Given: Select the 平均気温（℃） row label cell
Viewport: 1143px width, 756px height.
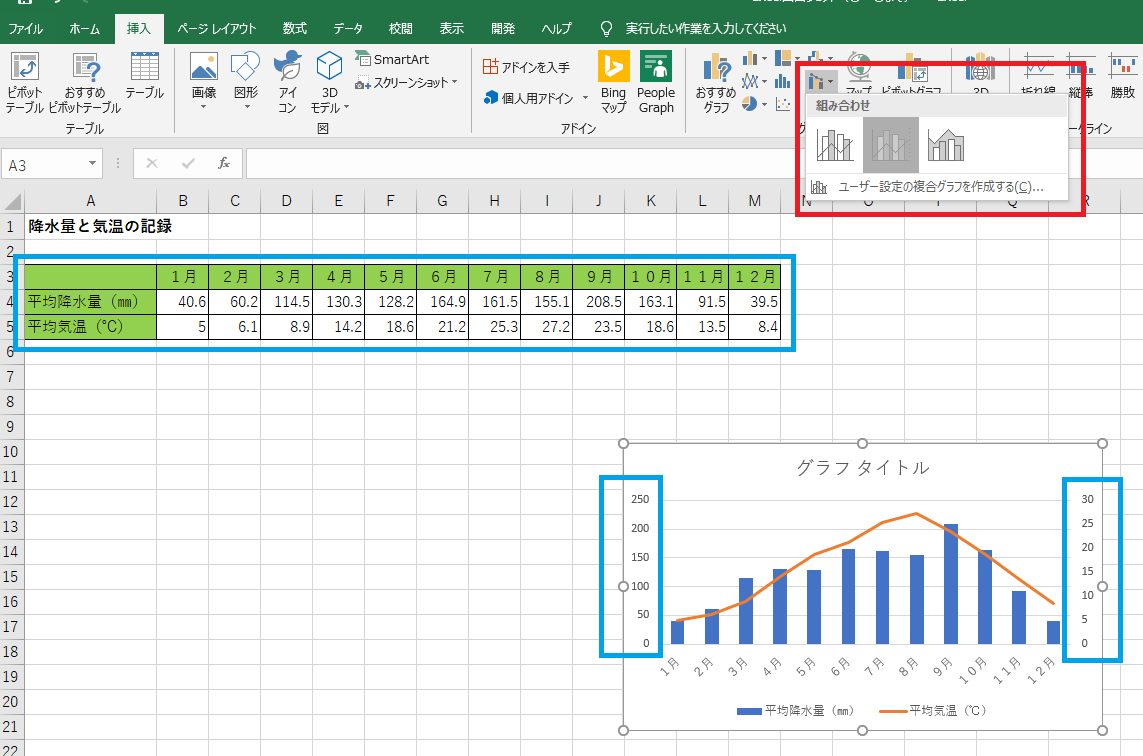Looking at the screenshot, I should click(x=90, y=327).
